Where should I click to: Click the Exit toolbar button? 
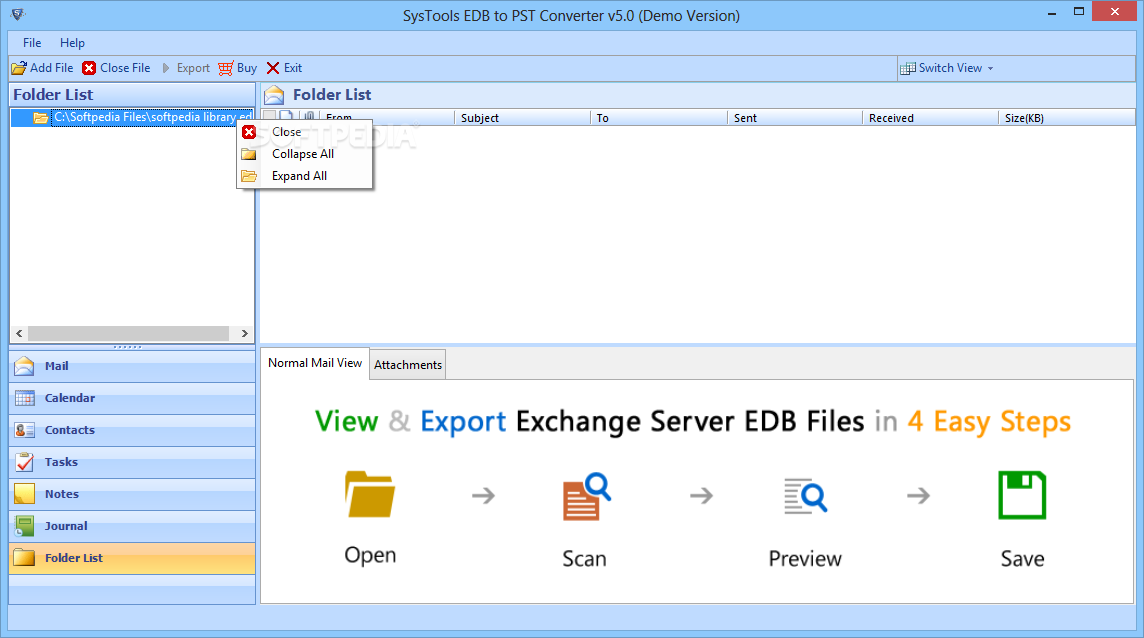tap(285, 68)
